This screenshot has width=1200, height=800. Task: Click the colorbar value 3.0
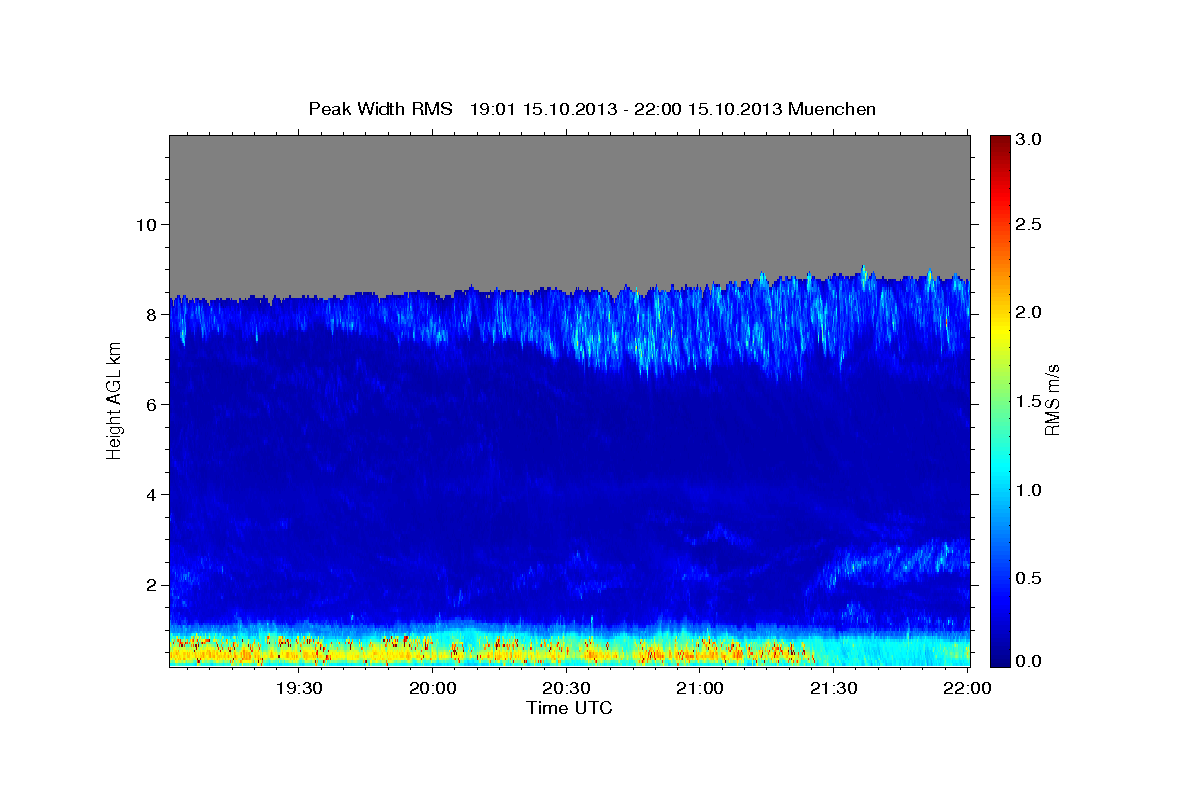(1027, 139)
